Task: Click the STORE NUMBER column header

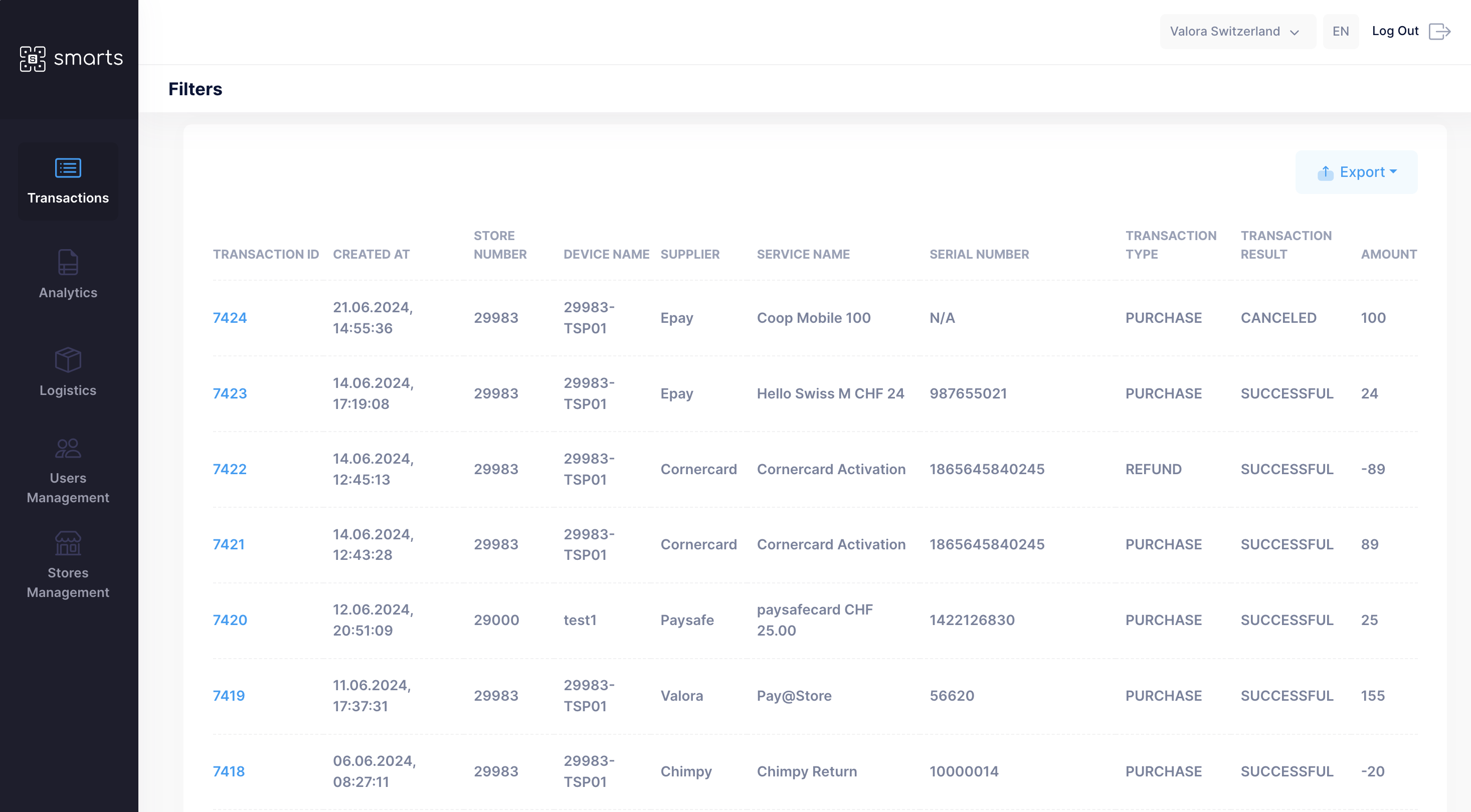Action: point(500,245)
